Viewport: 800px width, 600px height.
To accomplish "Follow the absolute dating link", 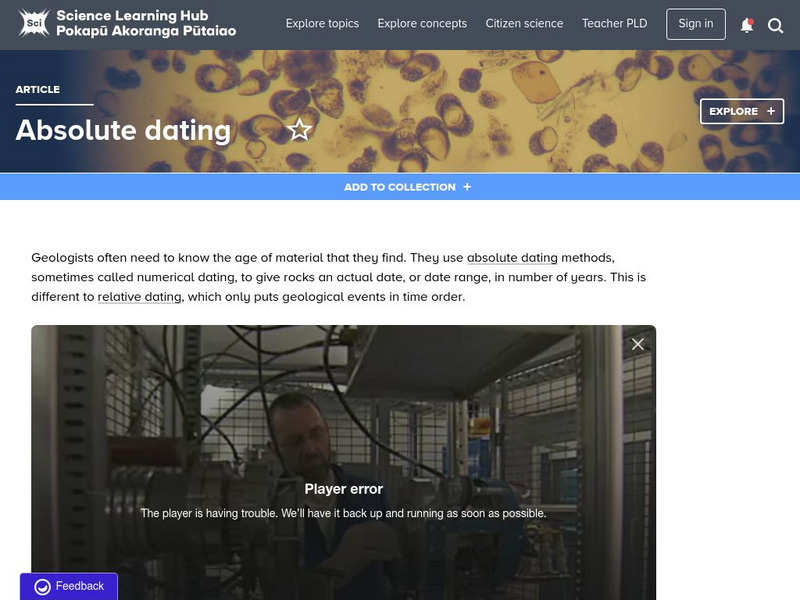I will pos(512,258).
